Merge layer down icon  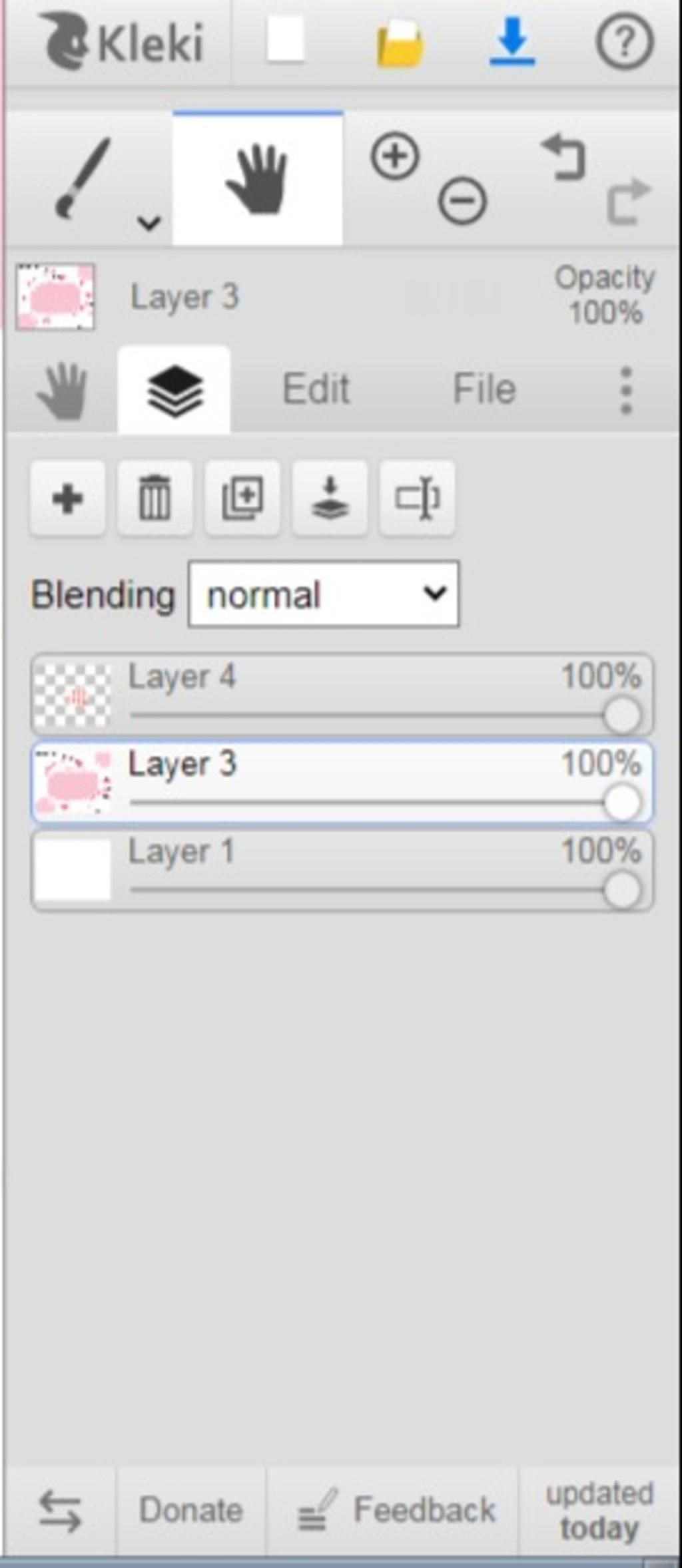click(330, 498)
